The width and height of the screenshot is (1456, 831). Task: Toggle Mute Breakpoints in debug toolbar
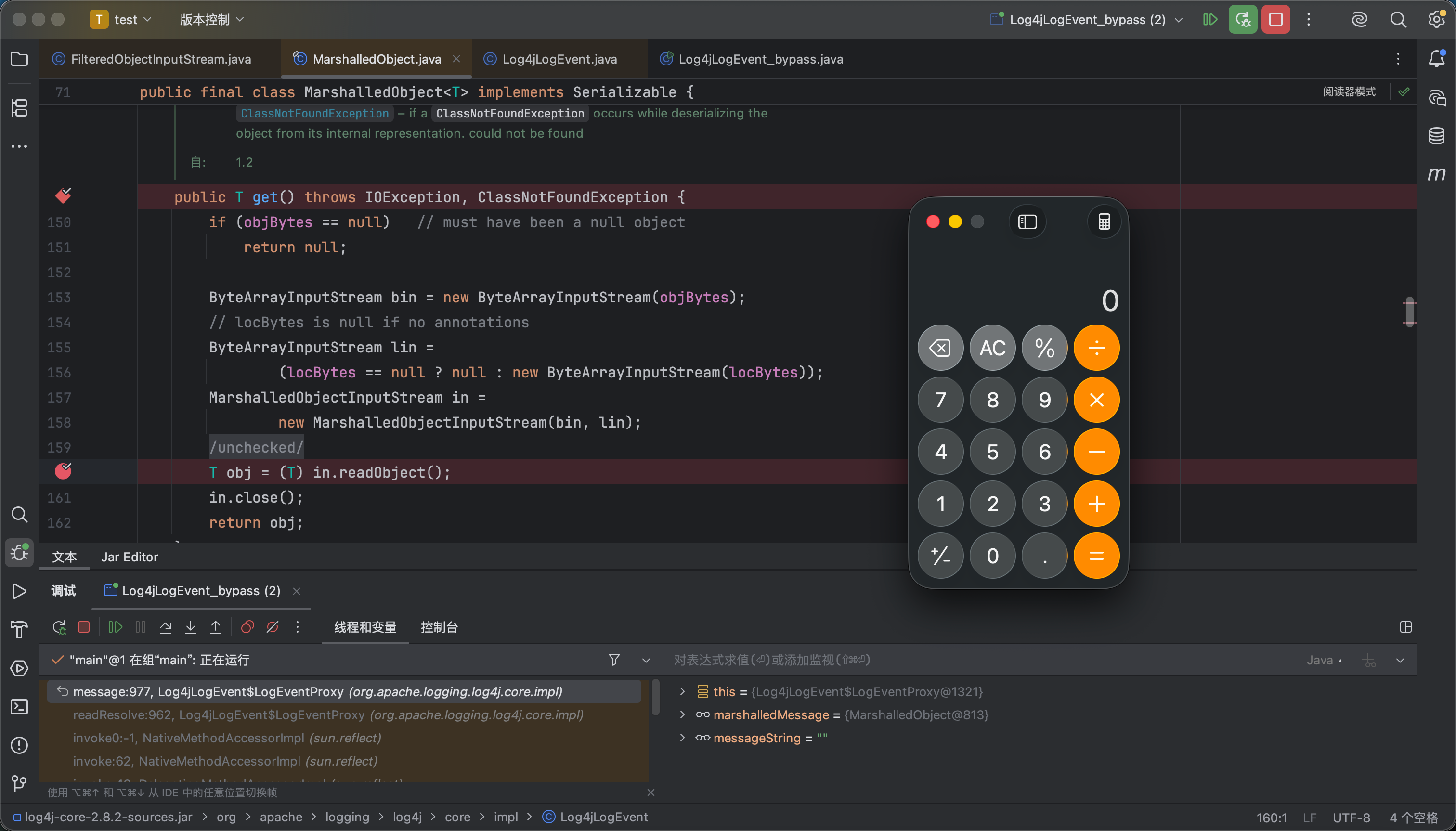point(272,627)
